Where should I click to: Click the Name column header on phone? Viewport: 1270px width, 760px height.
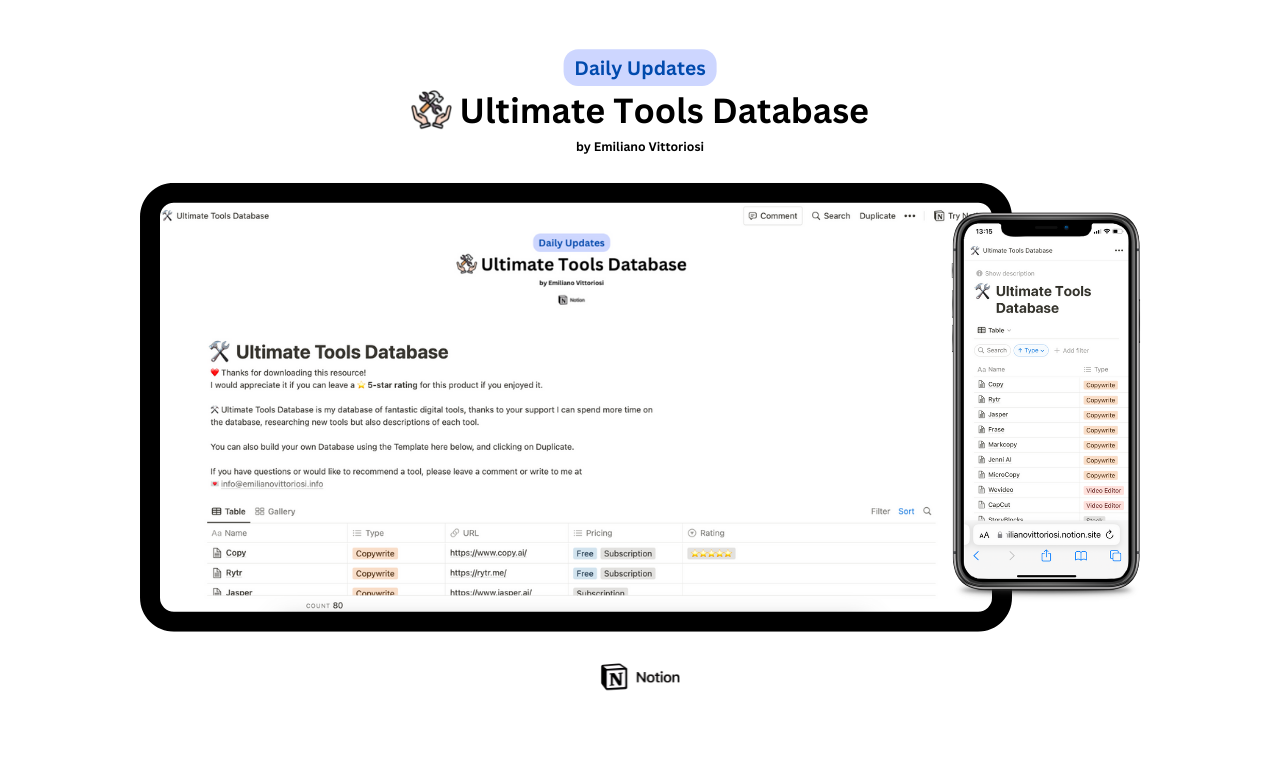pyautogui.click(x=991, y=369)
